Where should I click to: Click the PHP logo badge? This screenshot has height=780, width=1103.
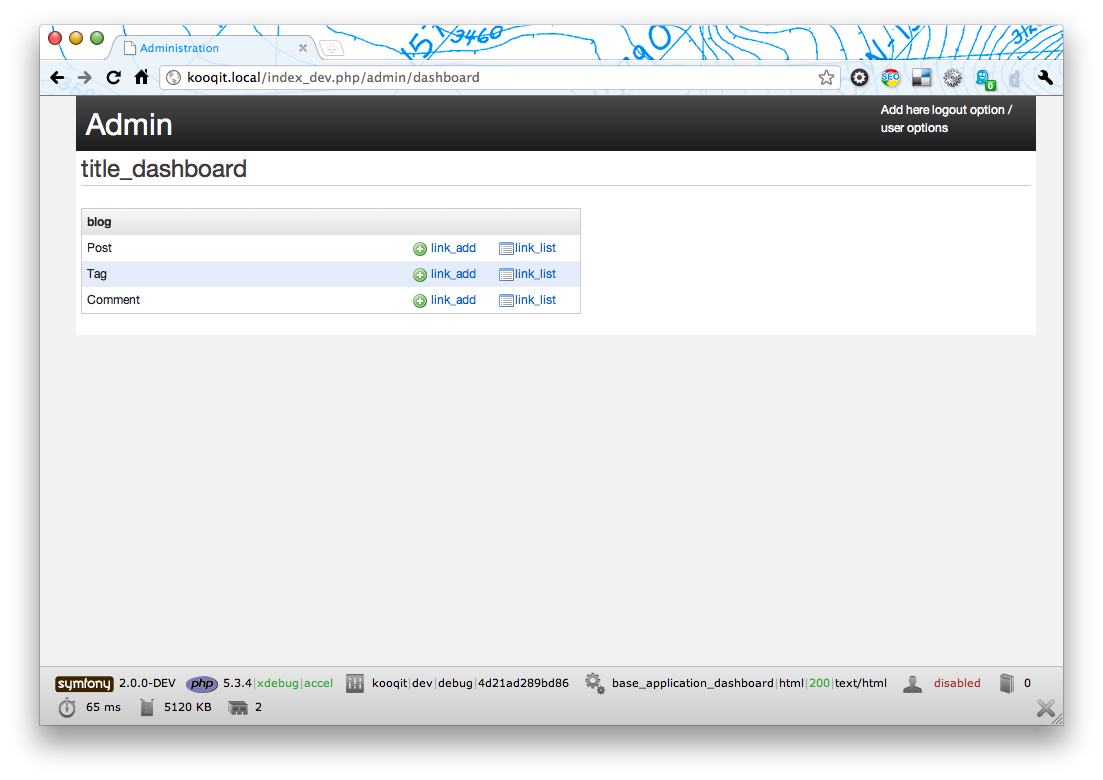(x=202, y=684)
